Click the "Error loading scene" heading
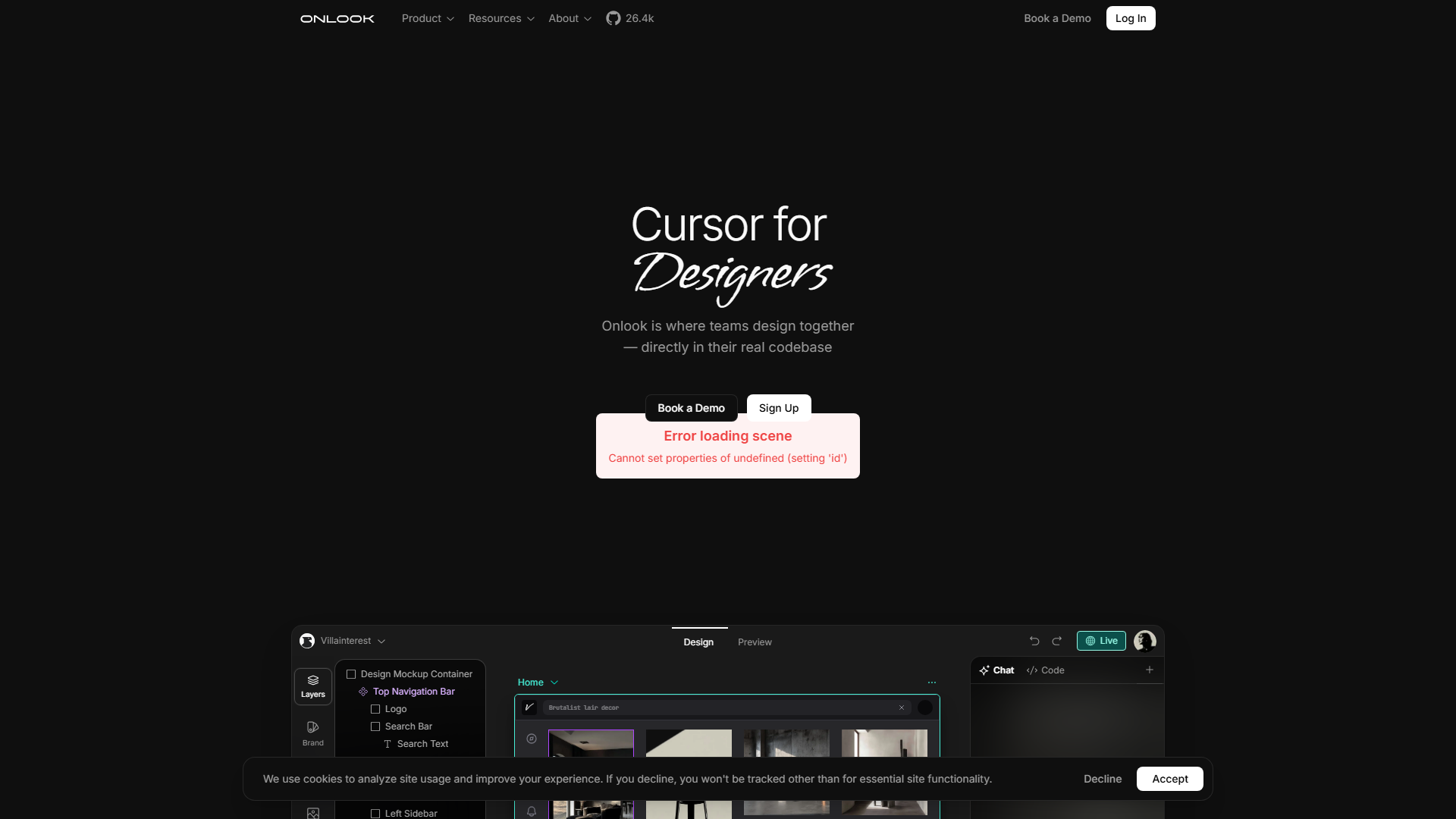 (728, 436)
